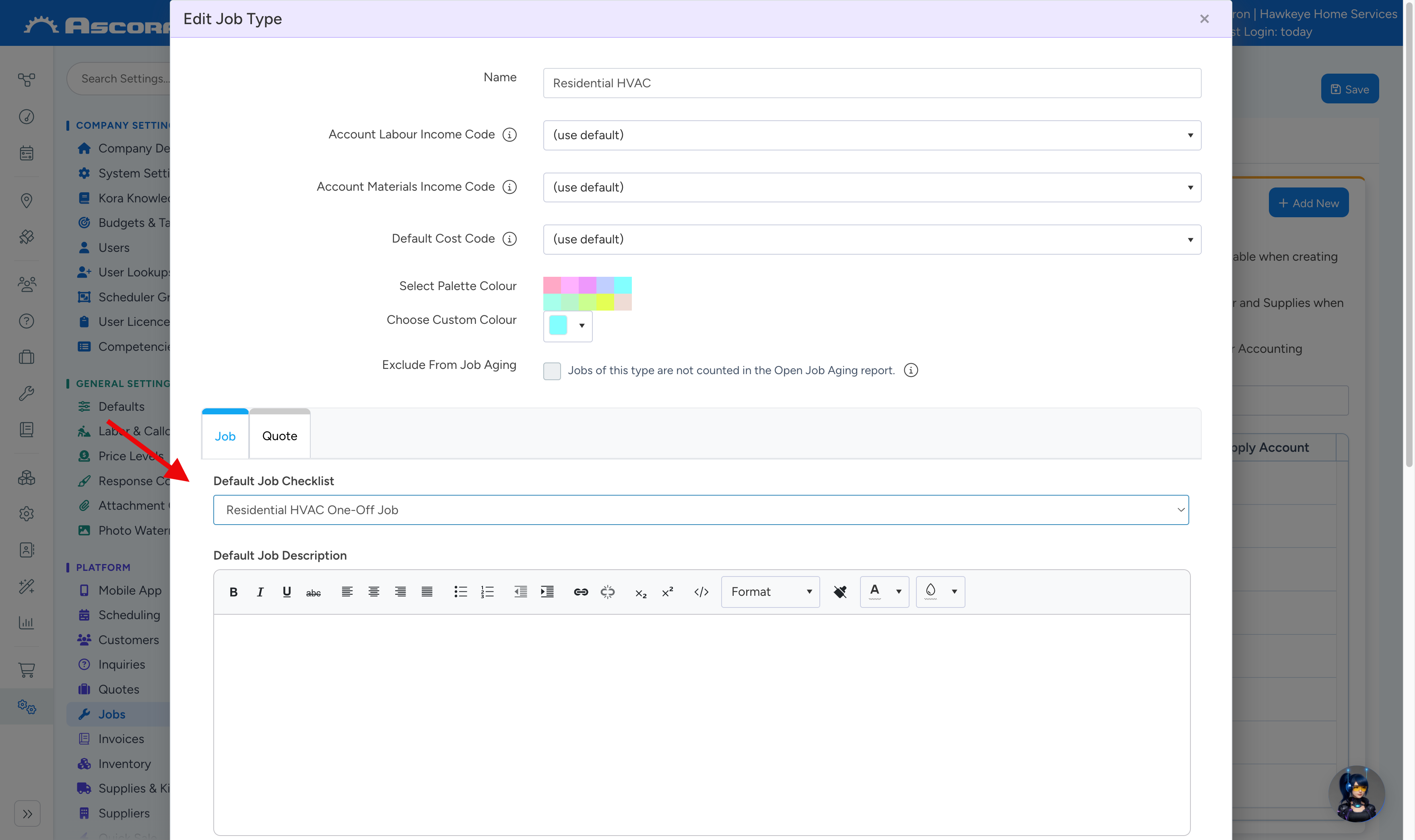Insert a bulleted list
This screenshot has height=840, width=1415.
460,592
